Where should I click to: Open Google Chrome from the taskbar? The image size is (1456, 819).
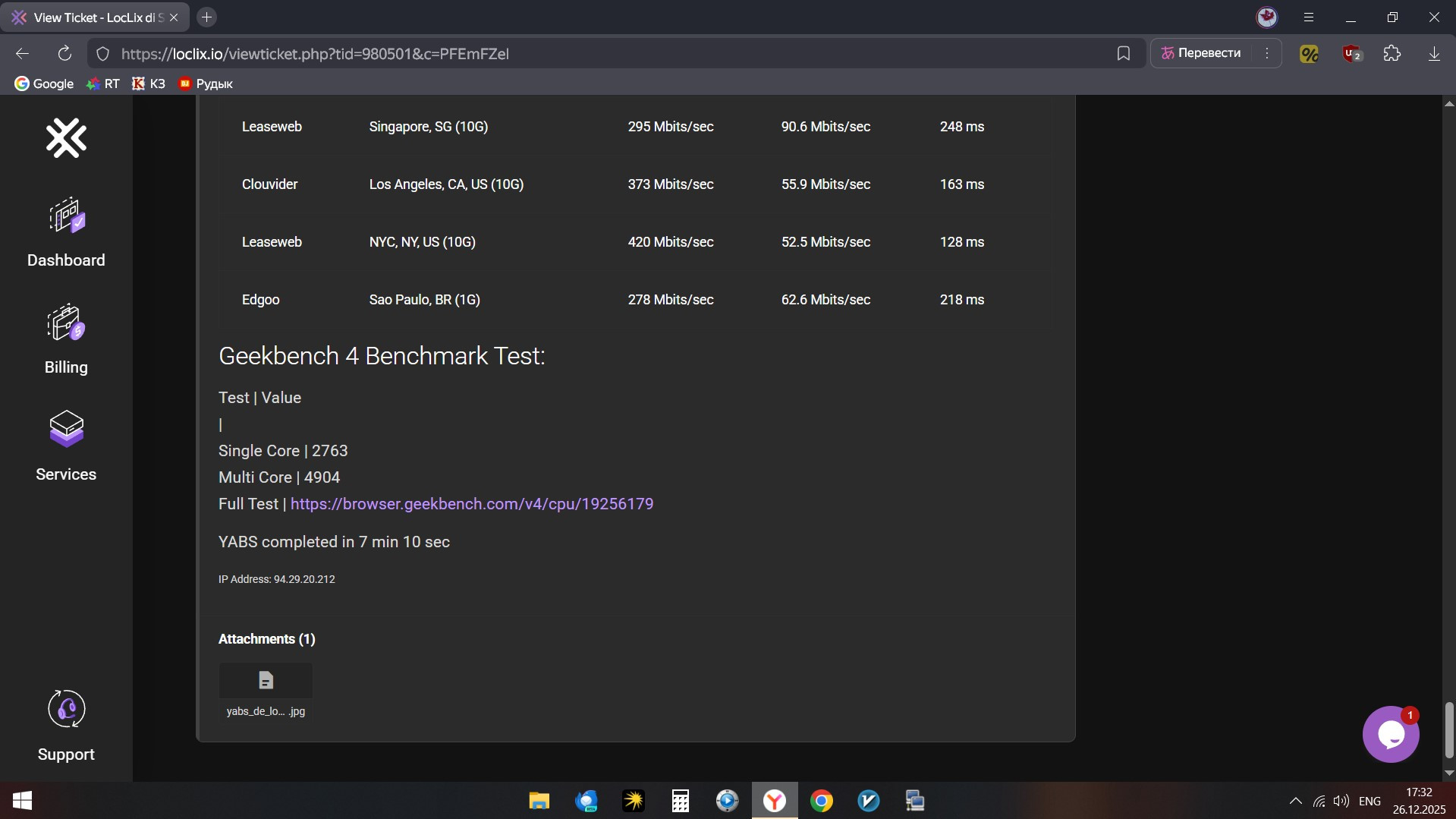[x=822, y=801]
